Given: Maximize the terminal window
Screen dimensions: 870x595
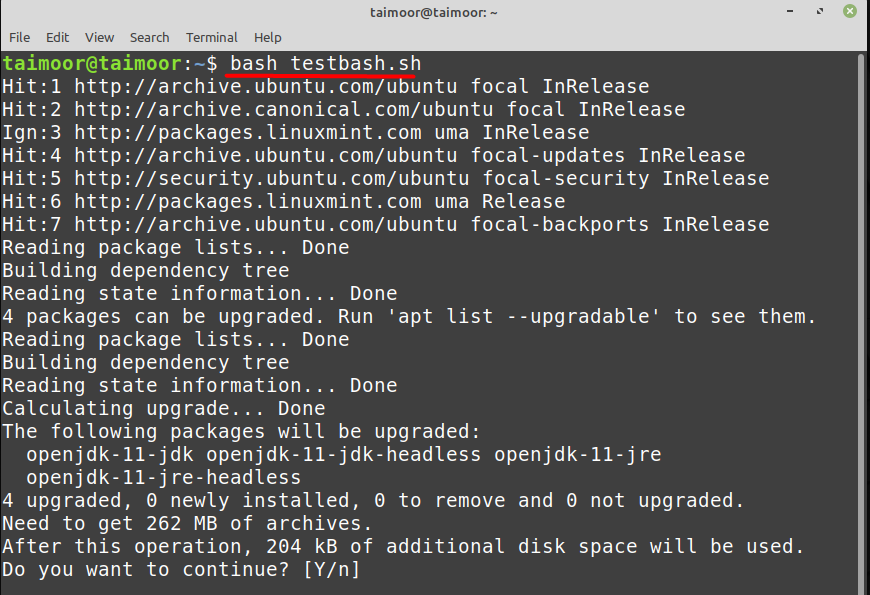Looking at the screenshot, I should tap(820, 11).
